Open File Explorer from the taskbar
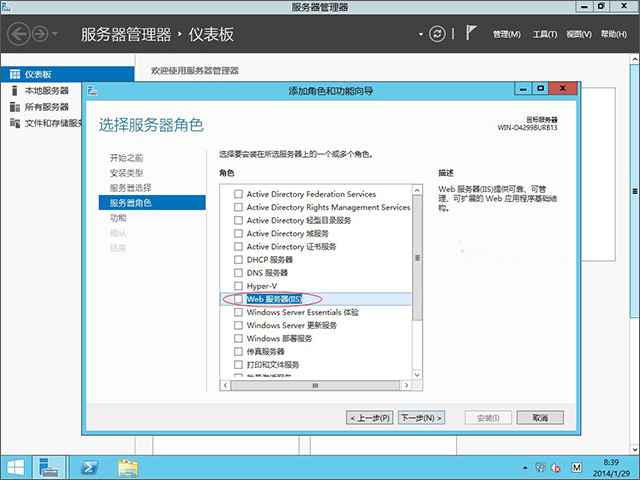The width and height of the screenshot is (640, 480). (x=128, y=468)
